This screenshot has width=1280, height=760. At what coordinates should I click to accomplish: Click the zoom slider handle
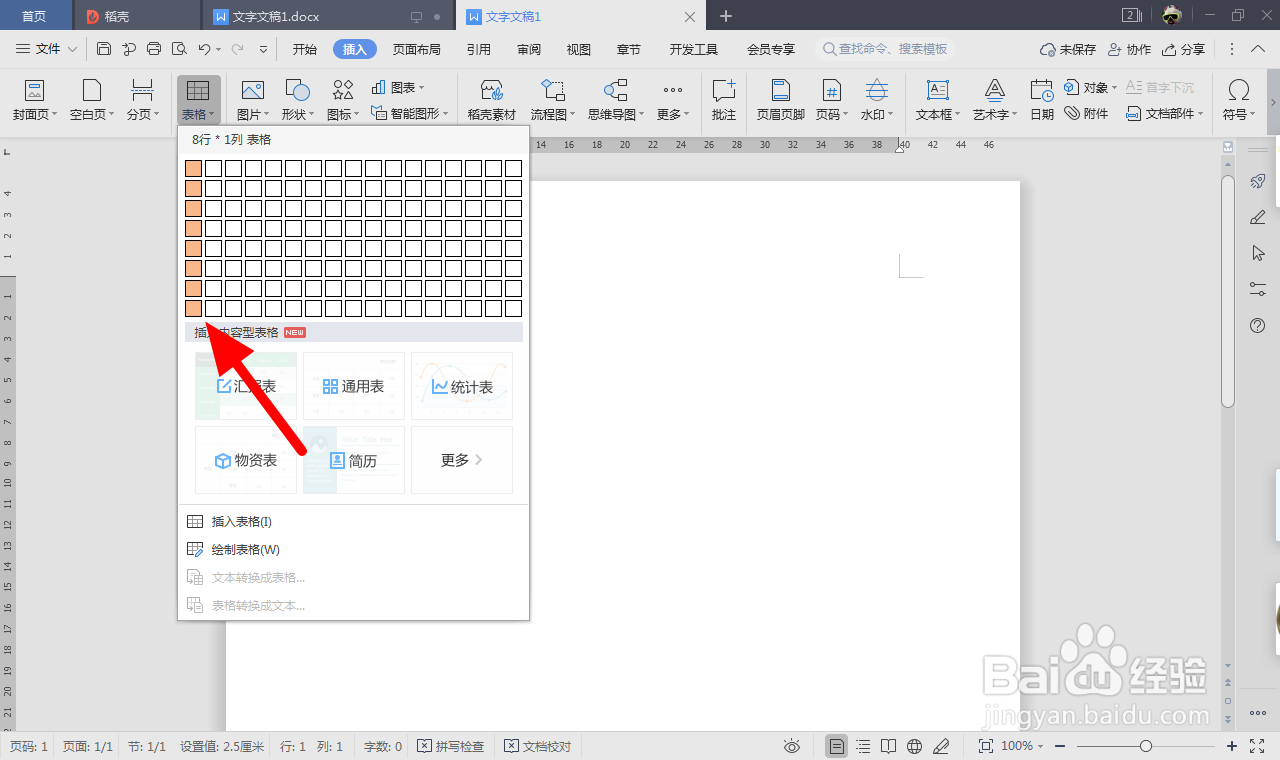[1146, 746]
